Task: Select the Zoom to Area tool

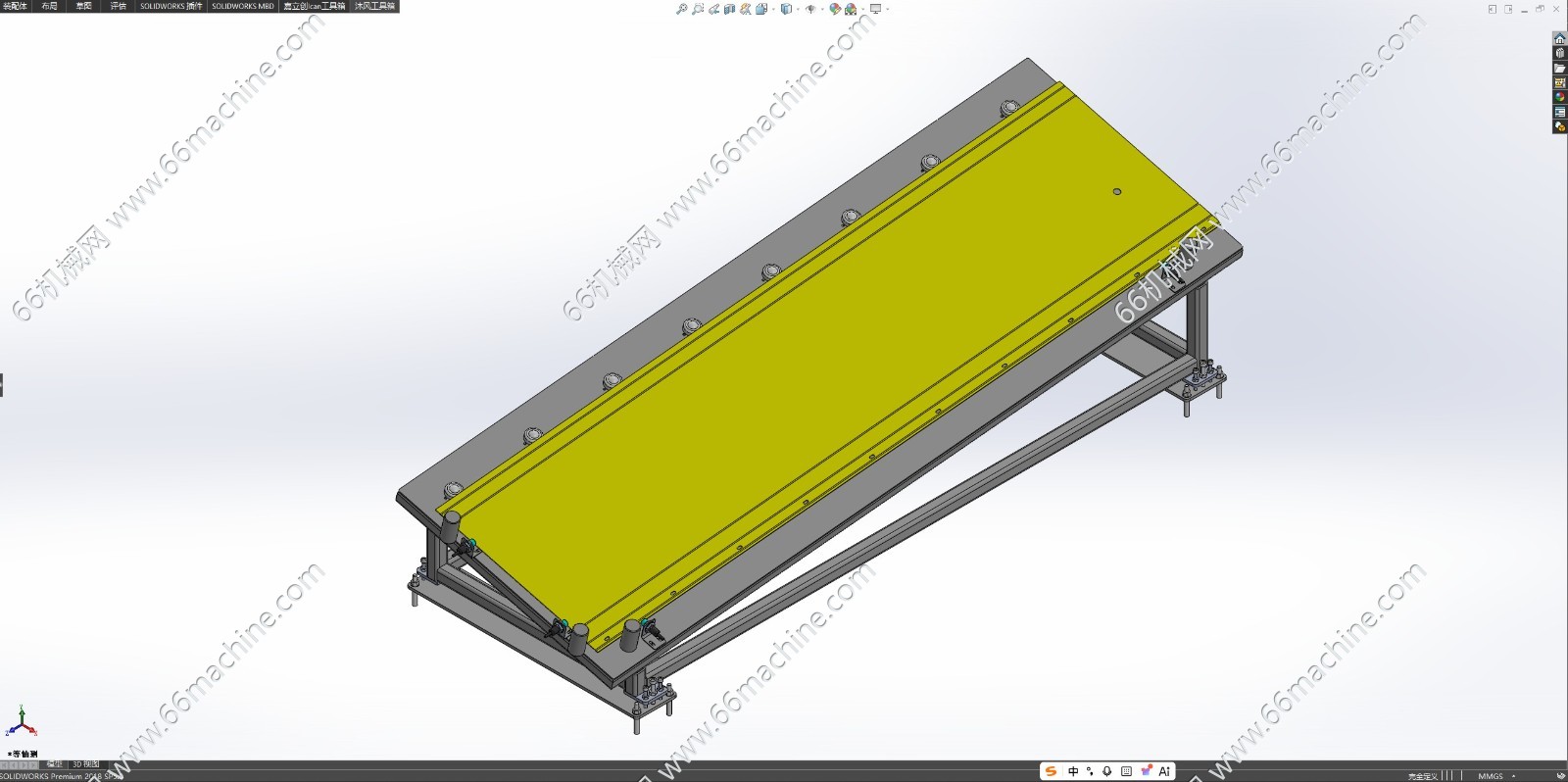Action: tap(697, 9)
